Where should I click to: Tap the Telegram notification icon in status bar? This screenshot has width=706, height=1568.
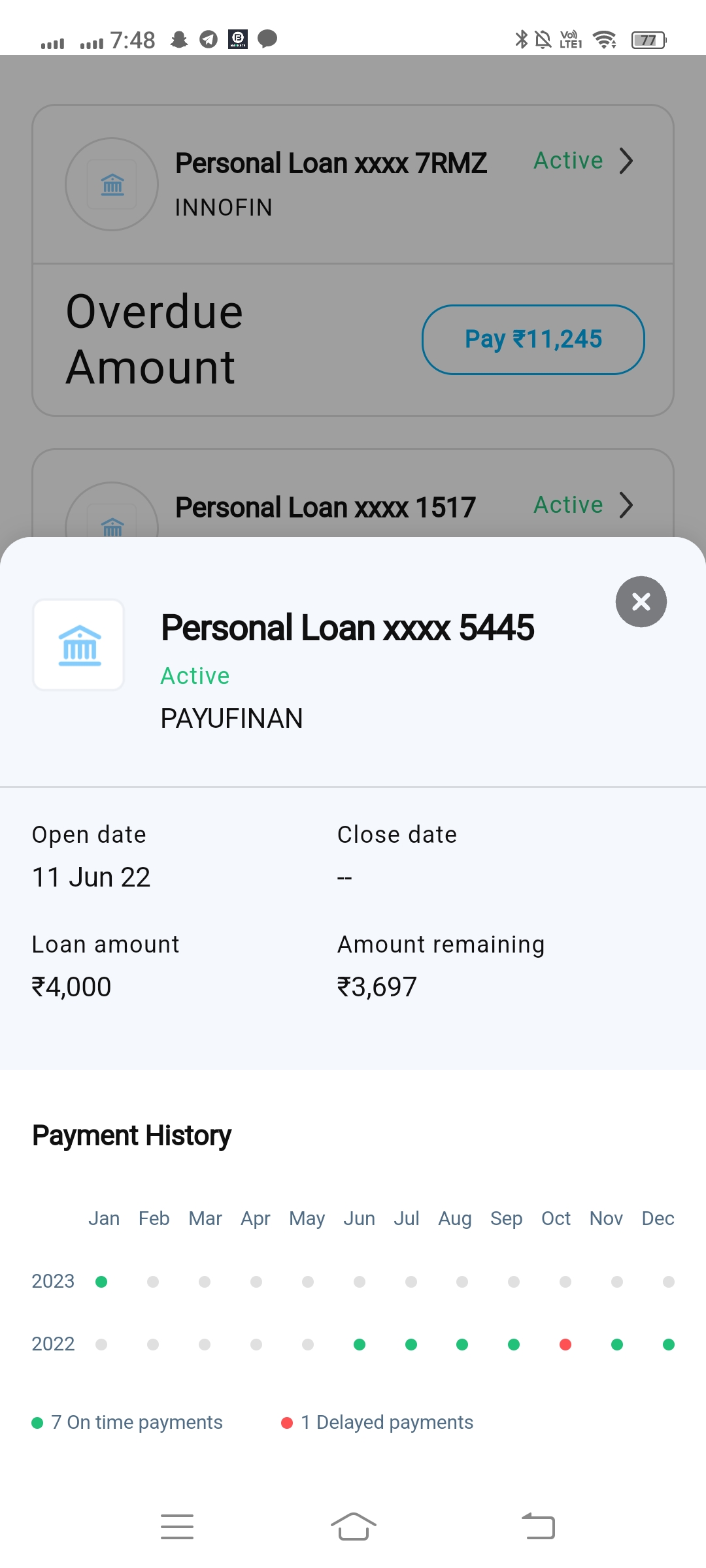pos(209,40)
